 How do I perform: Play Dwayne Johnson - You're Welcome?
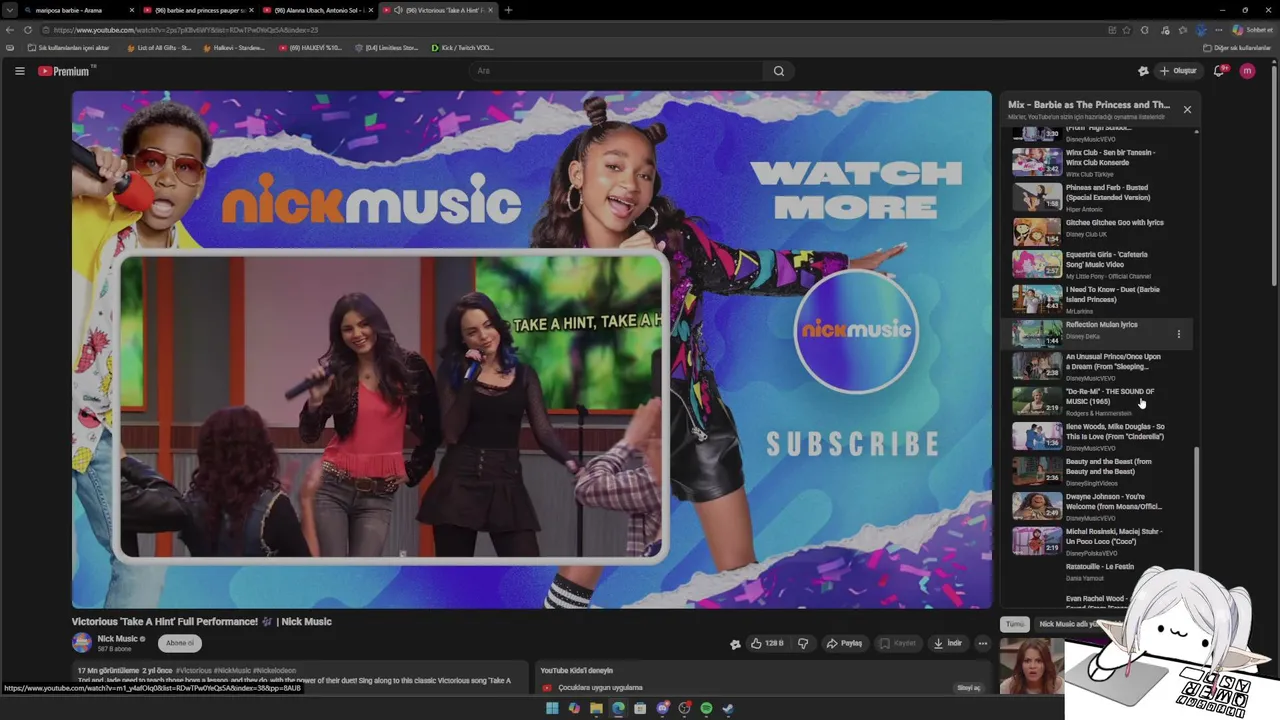coord(1095,506)
